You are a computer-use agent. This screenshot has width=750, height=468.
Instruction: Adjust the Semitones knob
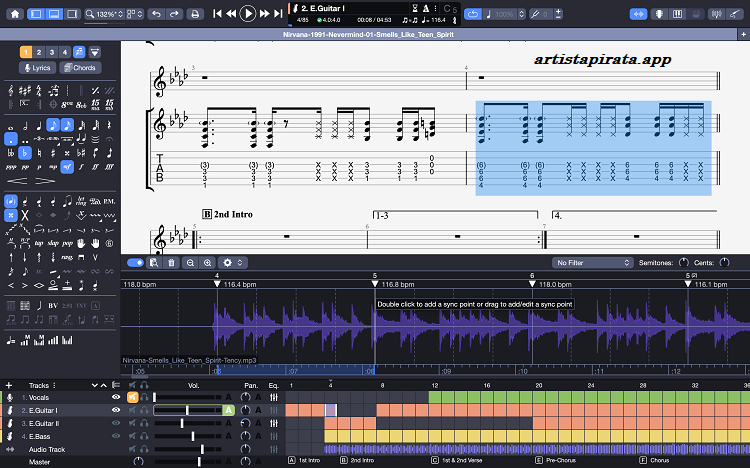684,262
